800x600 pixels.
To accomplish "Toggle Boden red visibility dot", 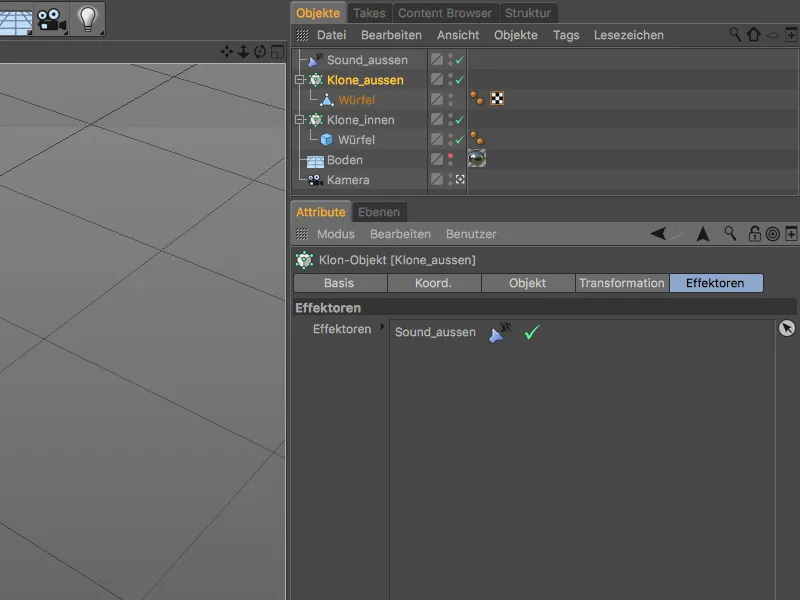I will pos(451,156).
